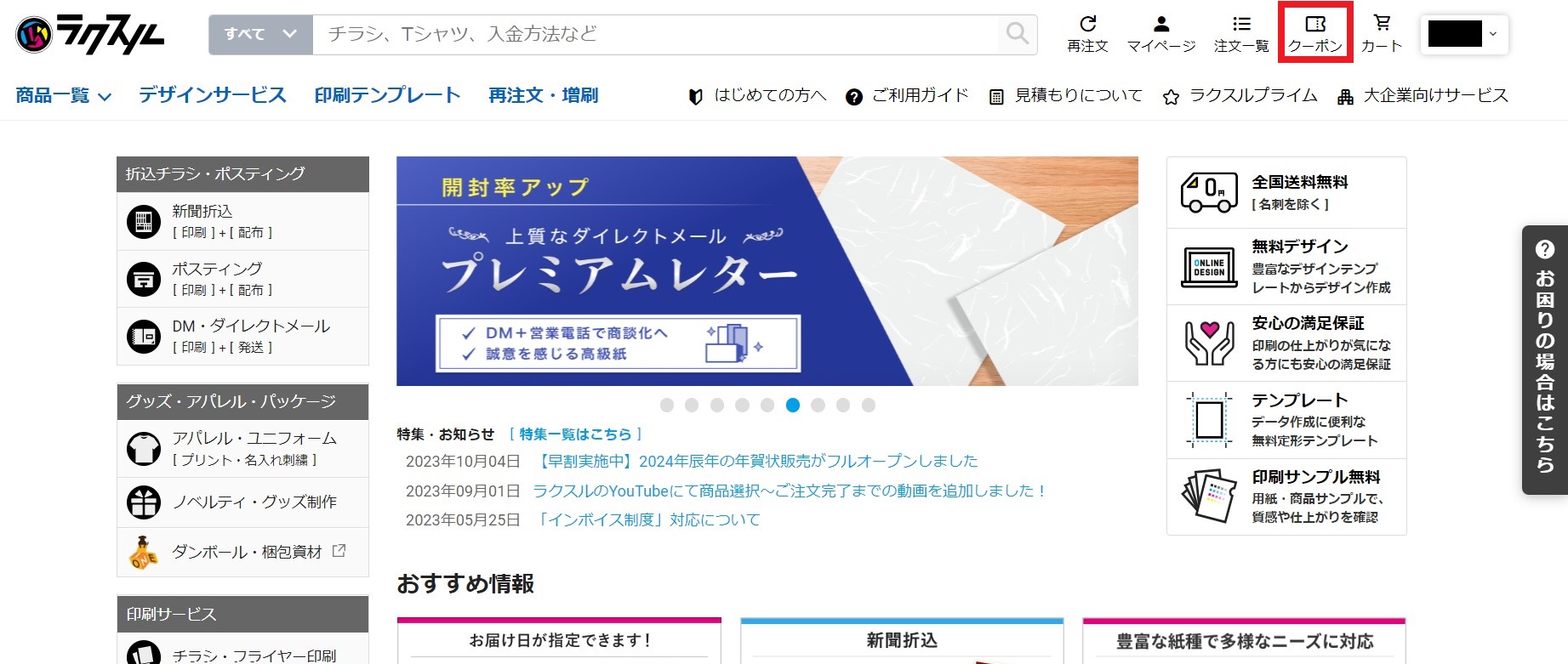
Task: Select the first carousel dot
Action: [x=667, y=406]
